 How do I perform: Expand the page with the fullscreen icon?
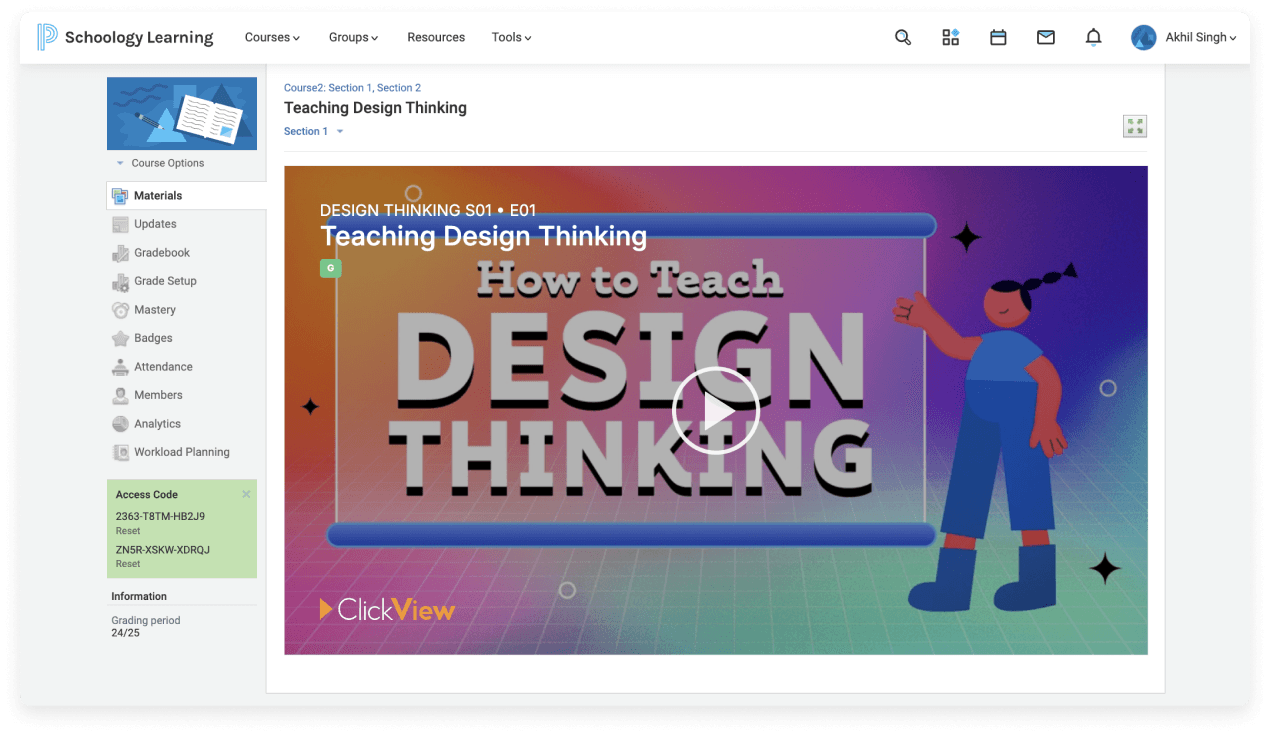click(1135, 126)
